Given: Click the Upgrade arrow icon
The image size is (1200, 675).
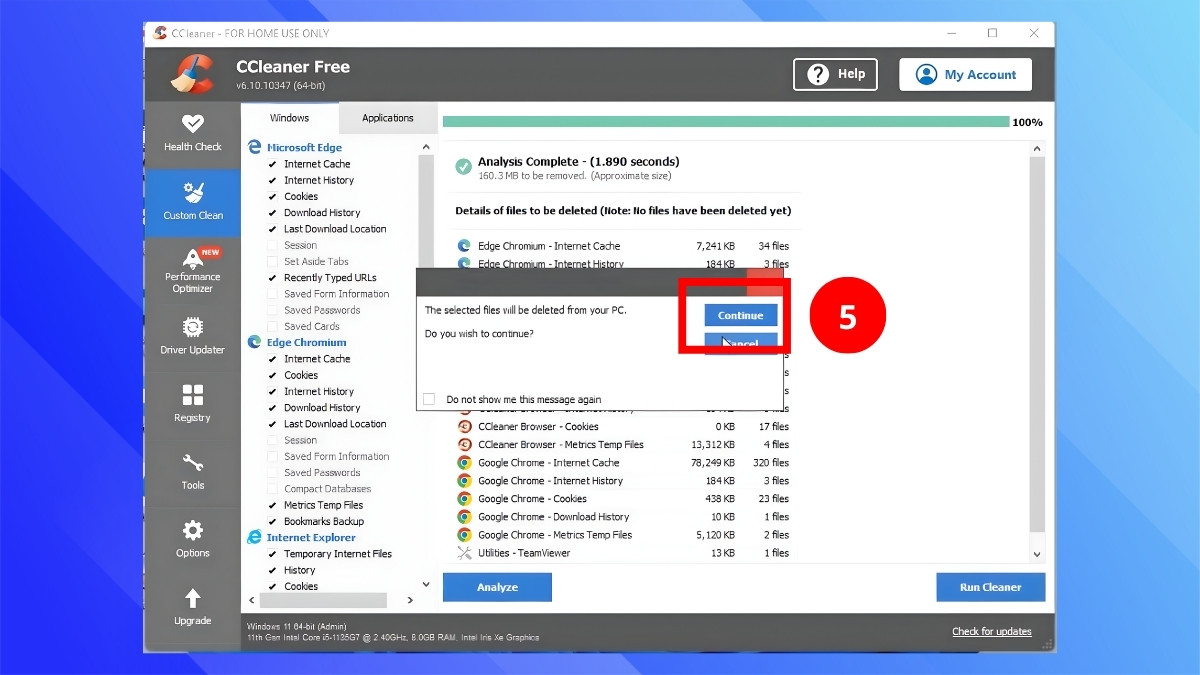Looking at the screenshot, I should (192, 608).
